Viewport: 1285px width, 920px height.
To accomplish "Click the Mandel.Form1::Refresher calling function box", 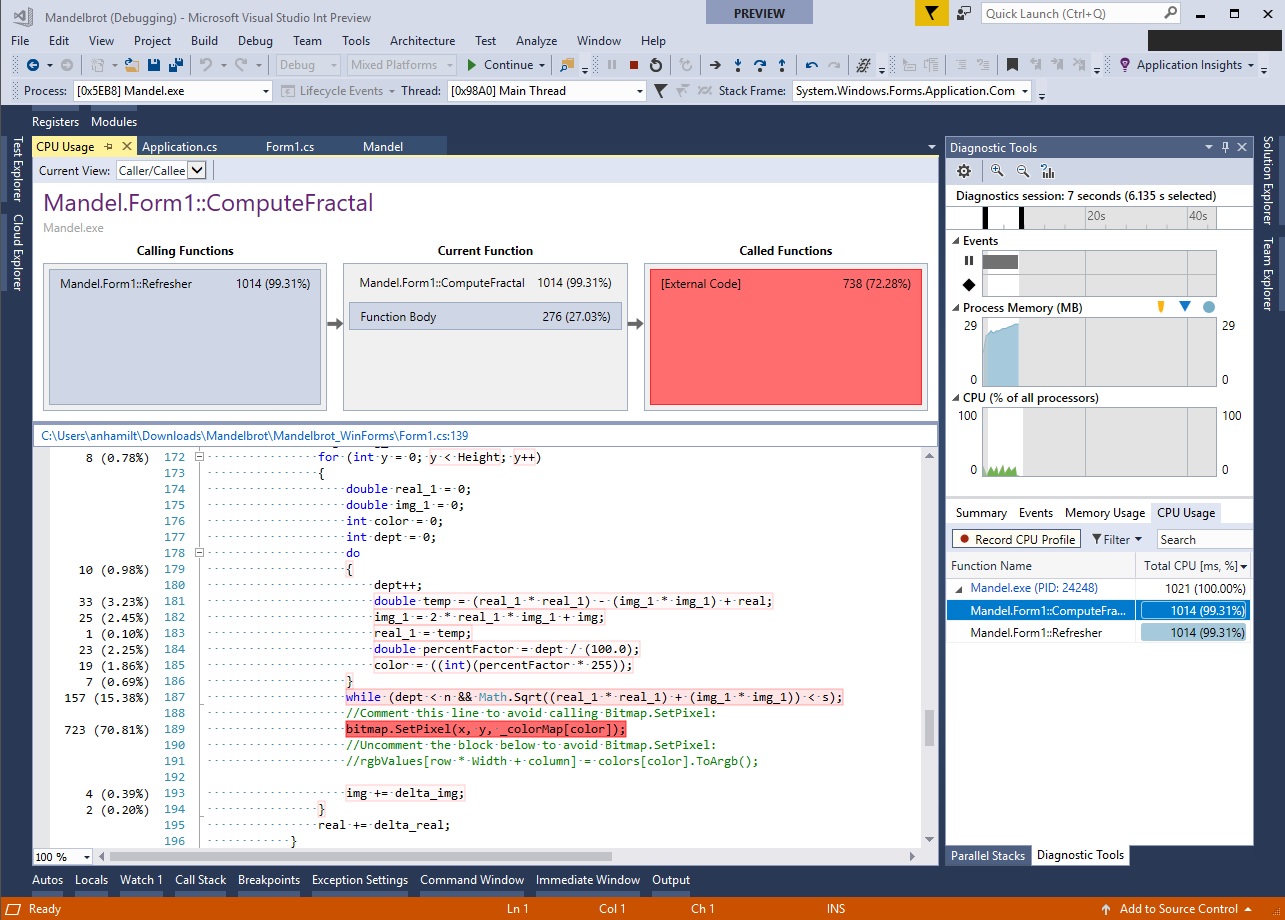I will click(x=185, y=337).
